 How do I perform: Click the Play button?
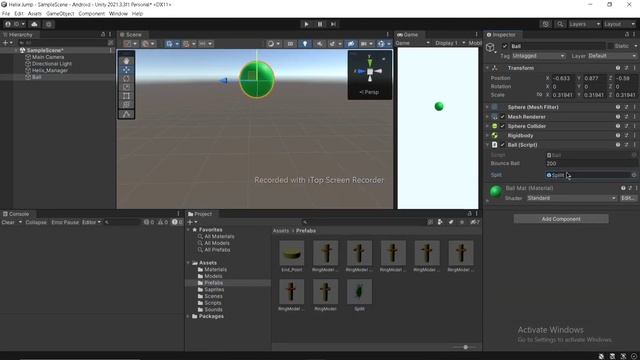(306, 24)
